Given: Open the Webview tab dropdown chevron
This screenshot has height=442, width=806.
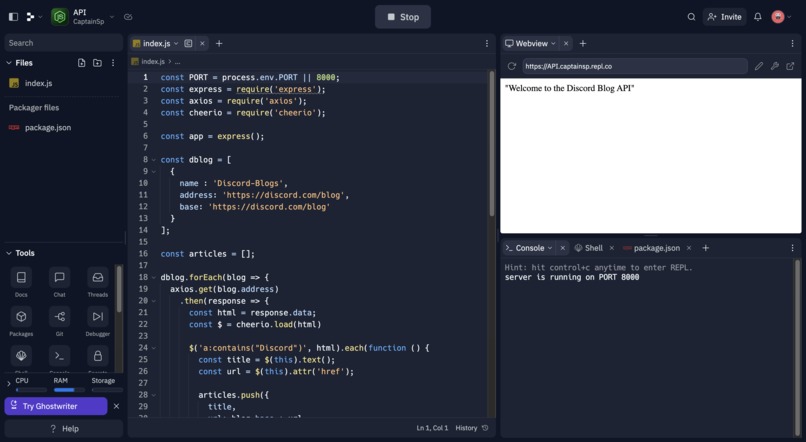Looking at the screenshot, I should coord(553,44).
